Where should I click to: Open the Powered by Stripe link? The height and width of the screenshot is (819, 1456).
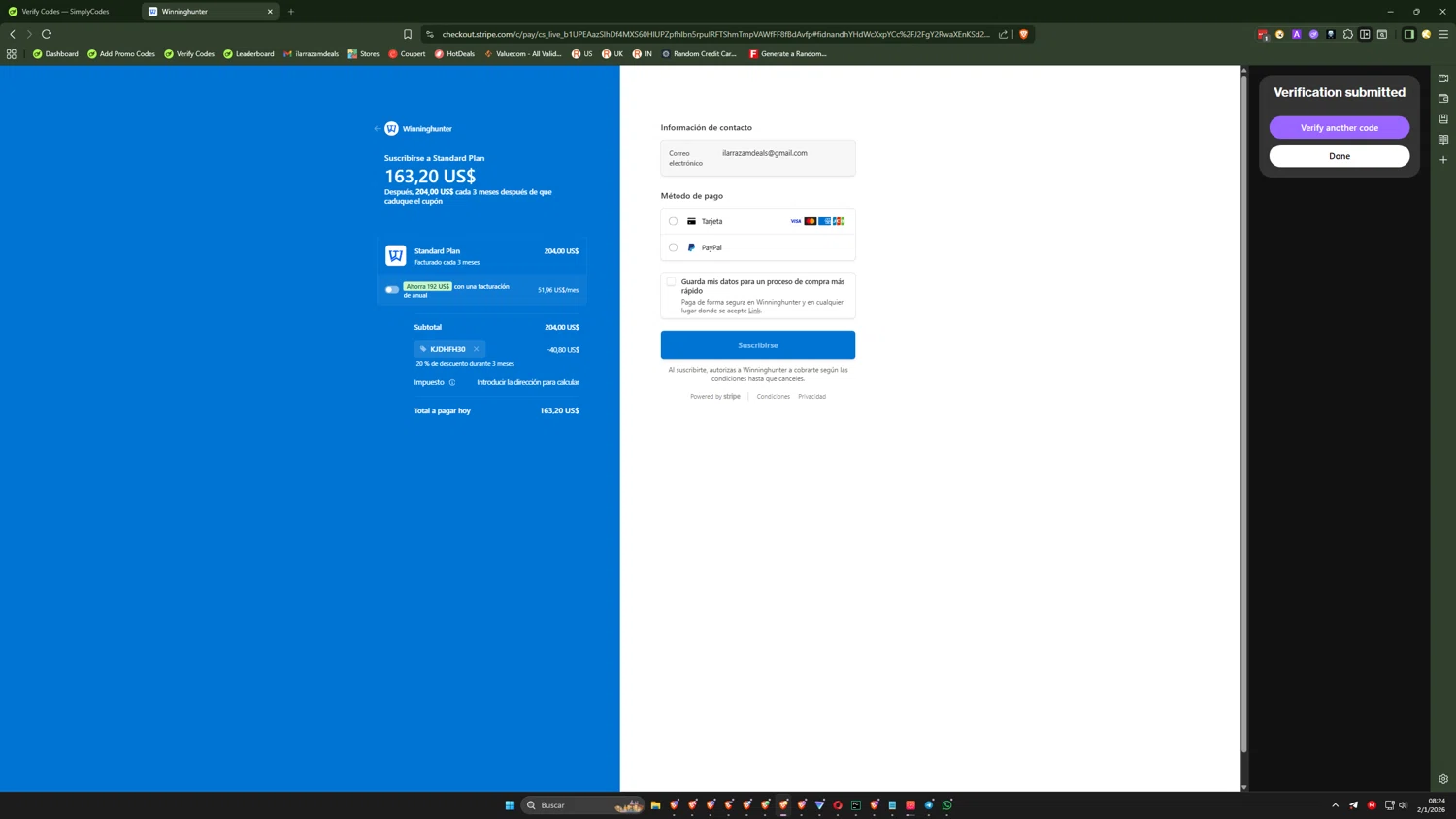715,396
